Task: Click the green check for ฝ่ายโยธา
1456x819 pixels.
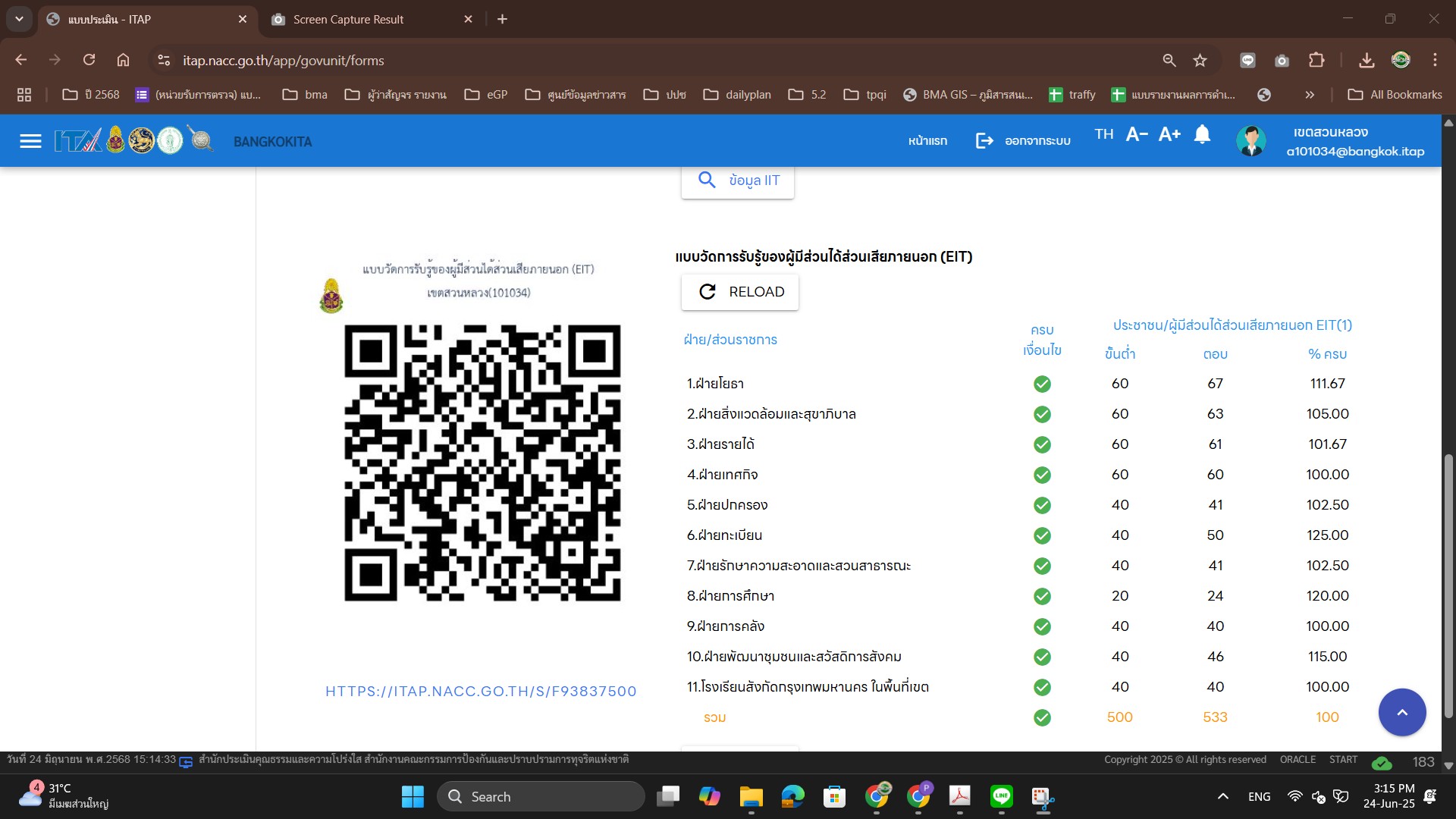Action: (1042, 384)
